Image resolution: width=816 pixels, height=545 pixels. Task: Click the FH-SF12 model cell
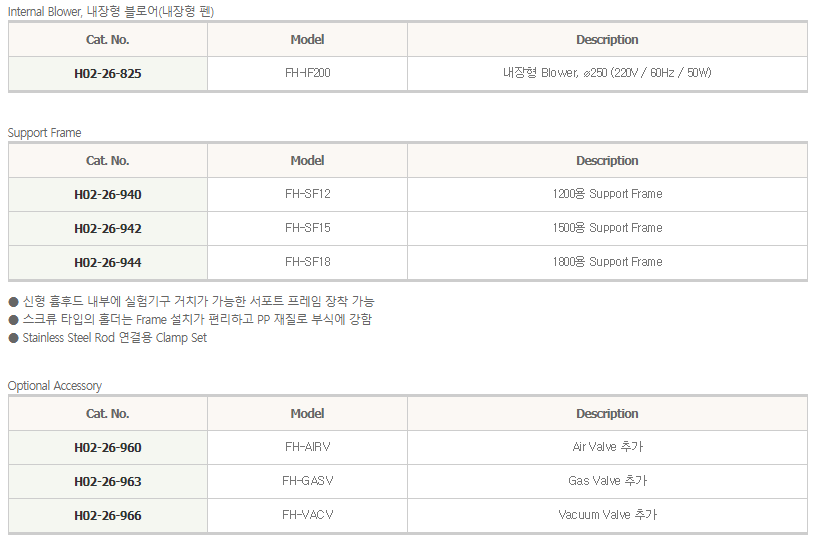(x=308, y=194)
